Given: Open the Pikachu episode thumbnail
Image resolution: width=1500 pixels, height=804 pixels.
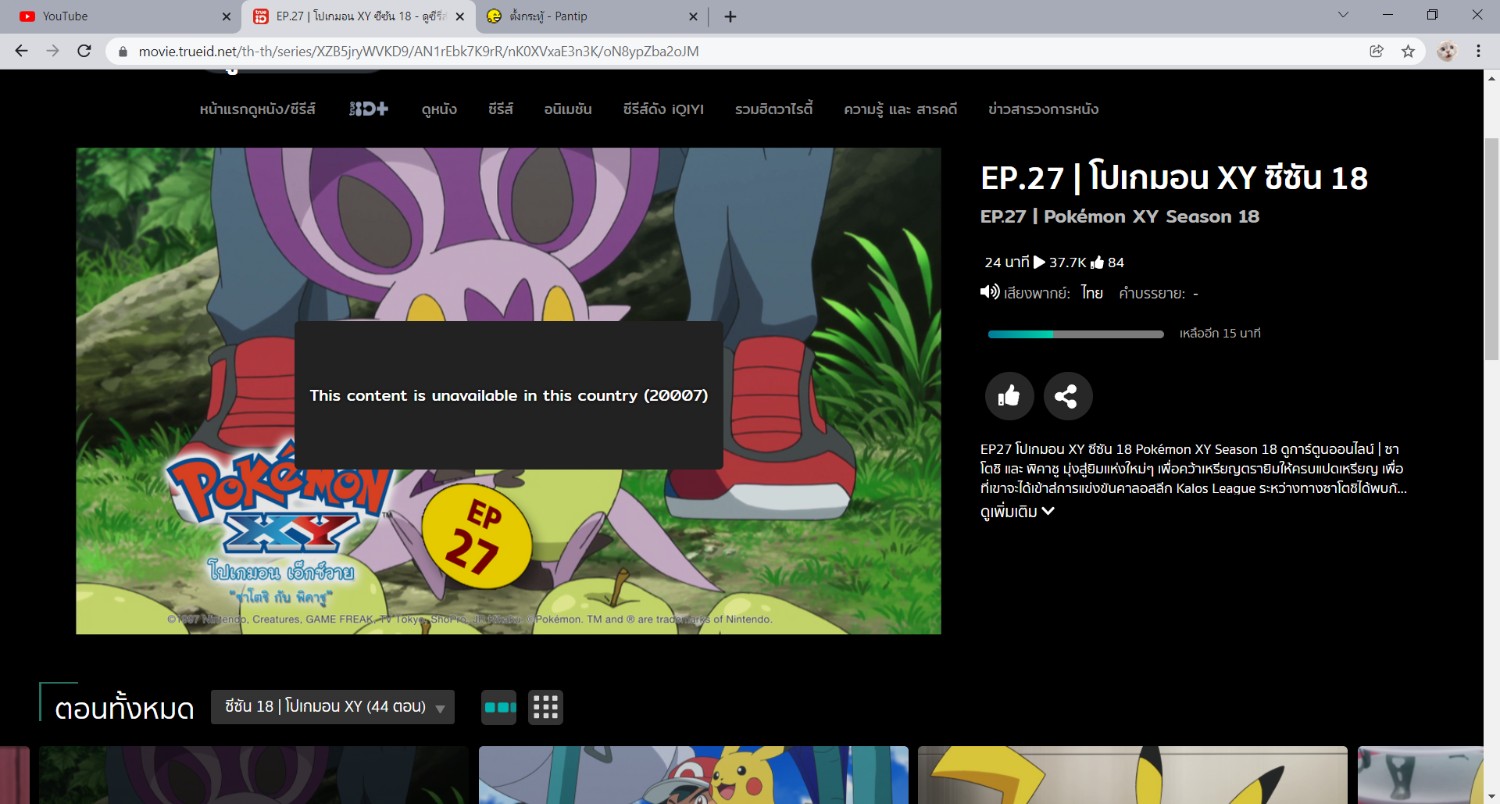Looking at the screenshot, I should click(694, 775).
